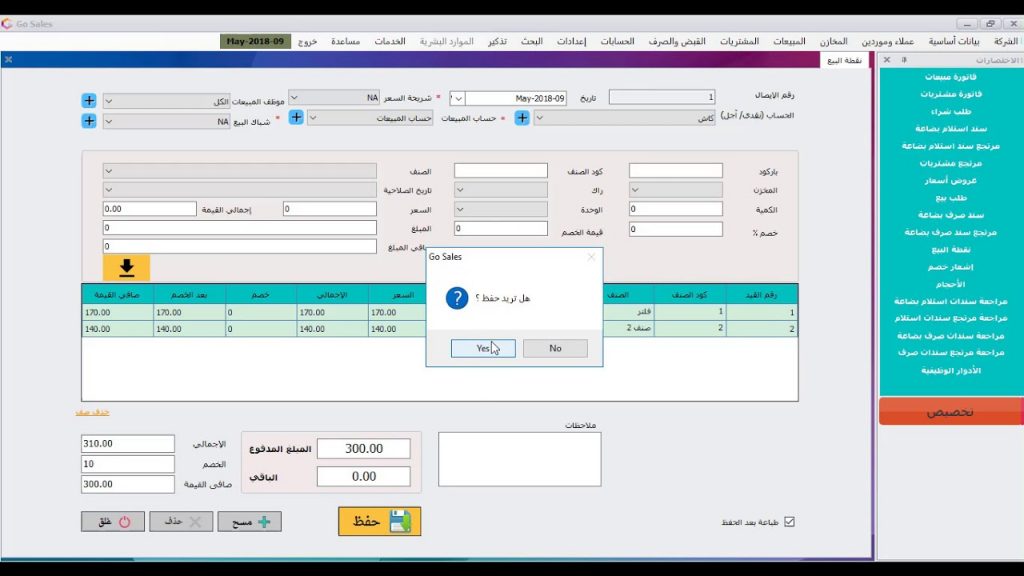Expand حساب المبيعات dropdown
Image resolution: width=1024 pixels, height=576 pixels.
[313, 118]
